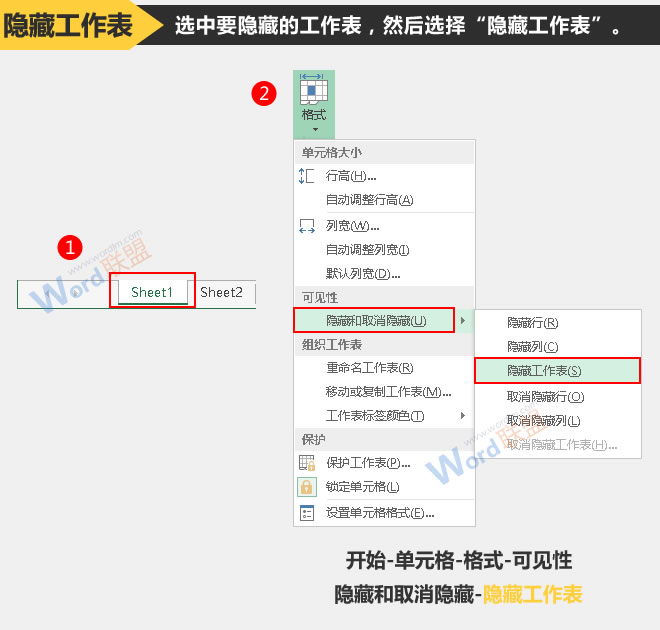This screenshot has width=660, height=630.
Task: Choose 重命名工作表(R)
Action: [385, 368]
